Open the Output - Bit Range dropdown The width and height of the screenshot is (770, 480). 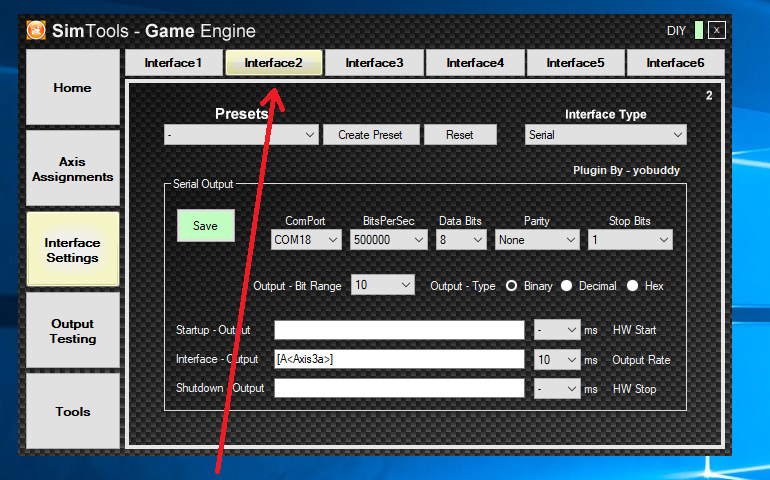(383, 285)
